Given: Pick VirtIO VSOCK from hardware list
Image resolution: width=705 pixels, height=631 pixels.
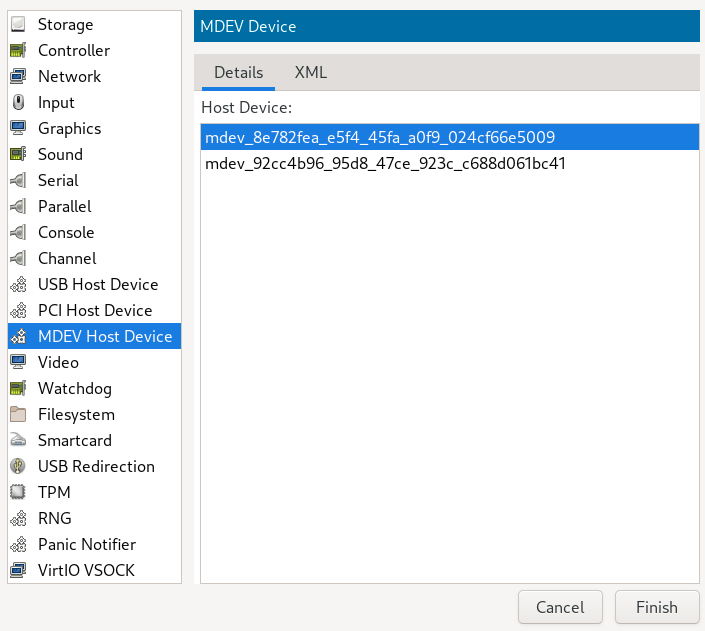Looking at the screenshot, I should pyautogui.click(x=94, y=570).
